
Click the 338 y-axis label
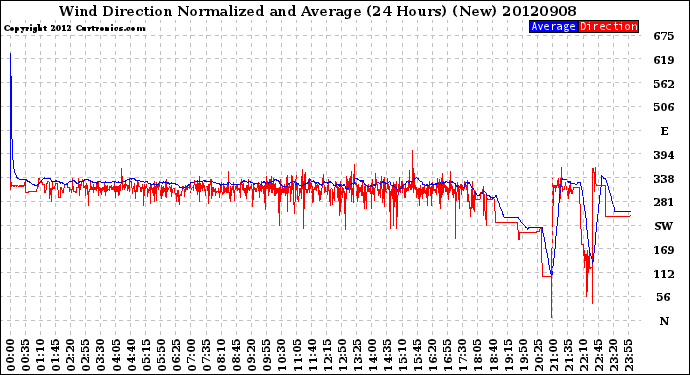tap(664, 179)
